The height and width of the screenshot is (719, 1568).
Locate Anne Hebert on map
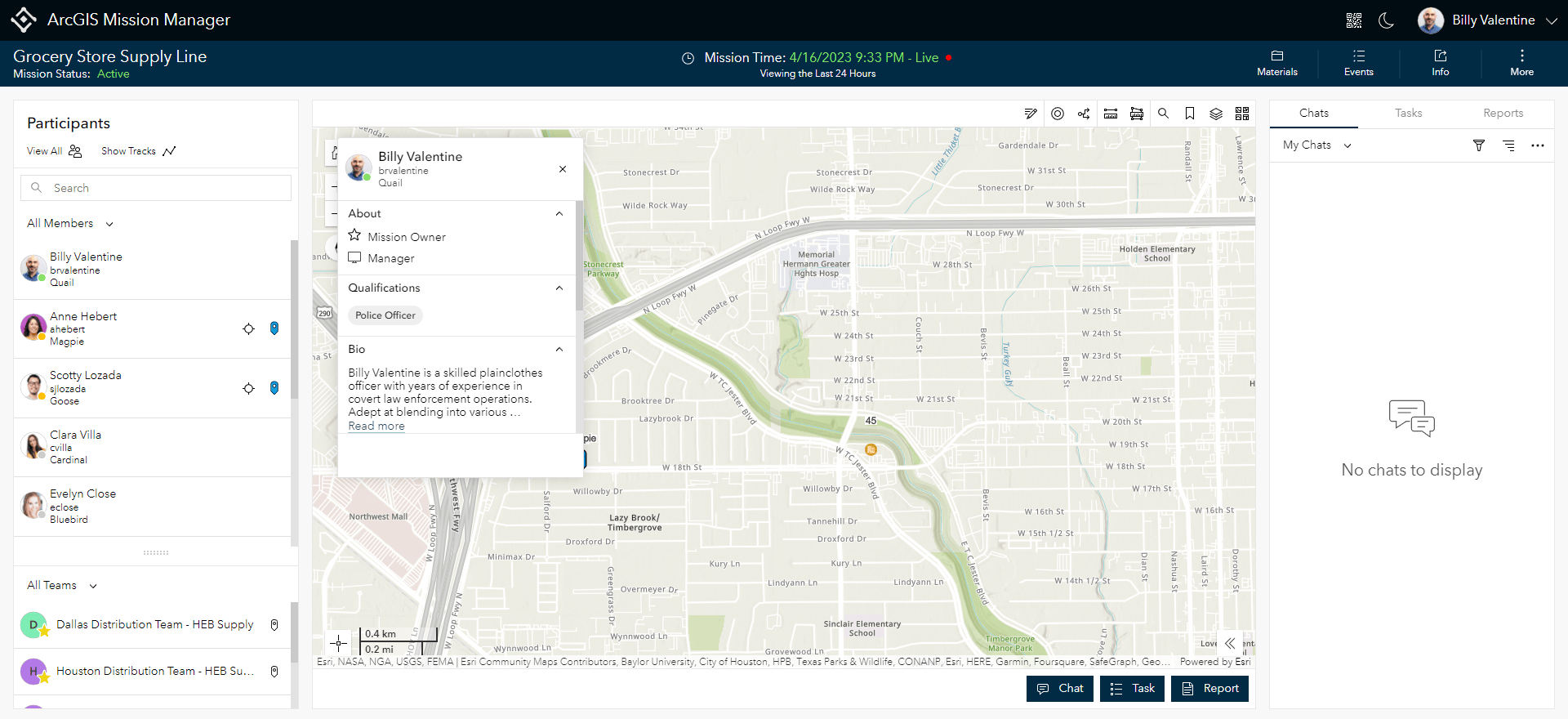click(x=248, y=328)
